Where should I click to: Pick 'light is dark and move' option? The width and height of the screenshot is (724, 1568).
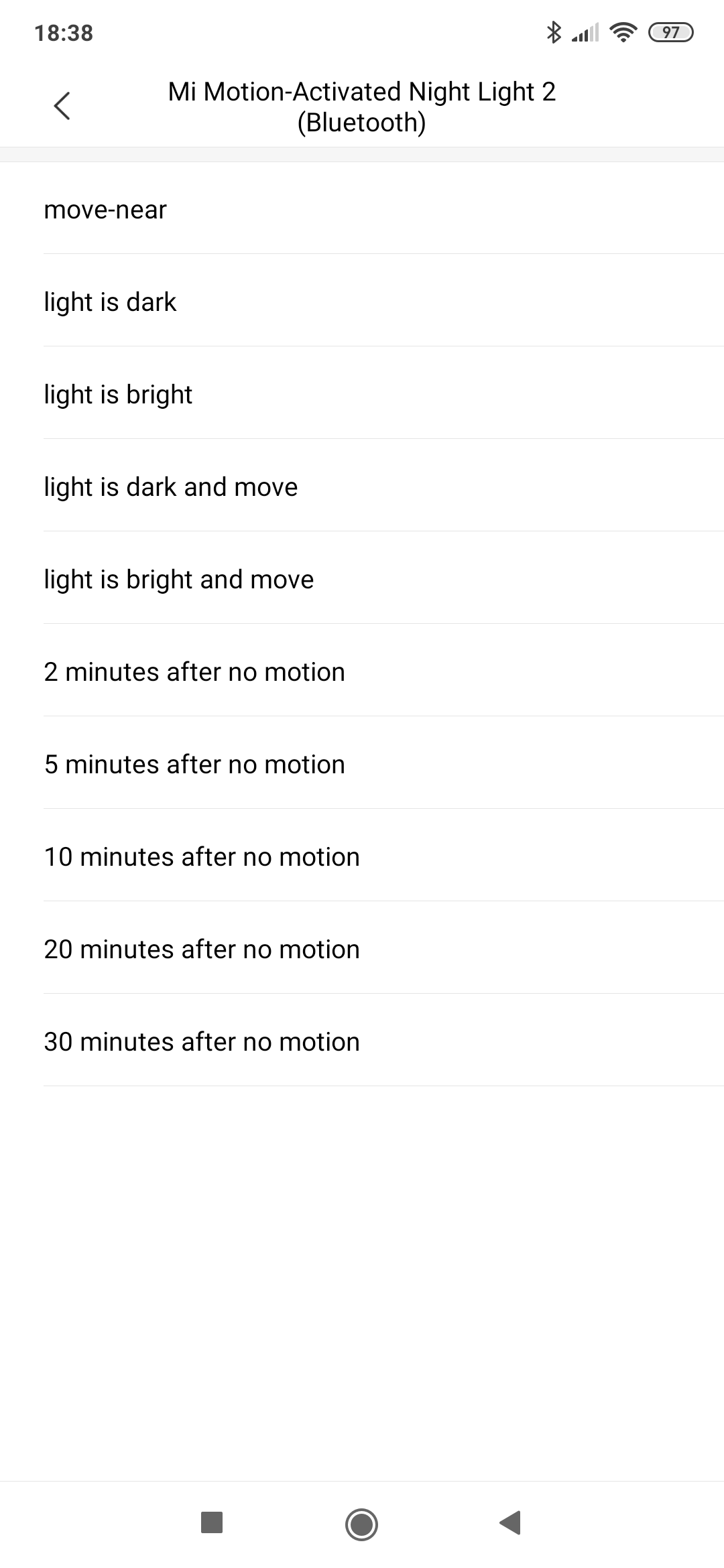(362, 487)
